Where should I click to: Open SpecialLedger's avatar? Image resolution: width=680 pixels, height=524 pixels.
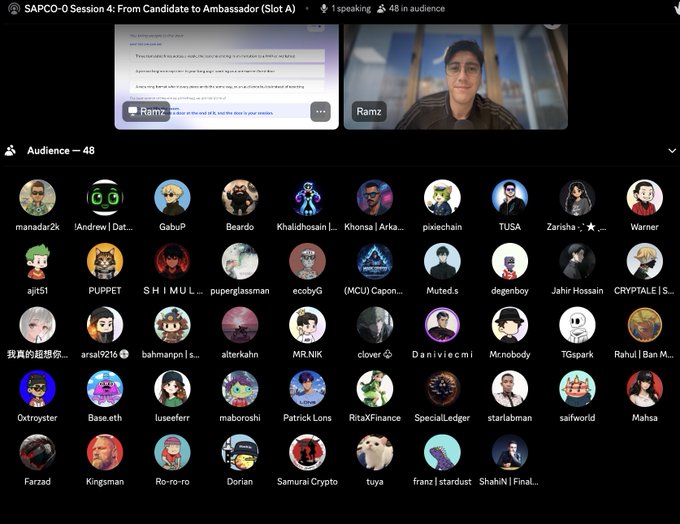tap(442, 389)
